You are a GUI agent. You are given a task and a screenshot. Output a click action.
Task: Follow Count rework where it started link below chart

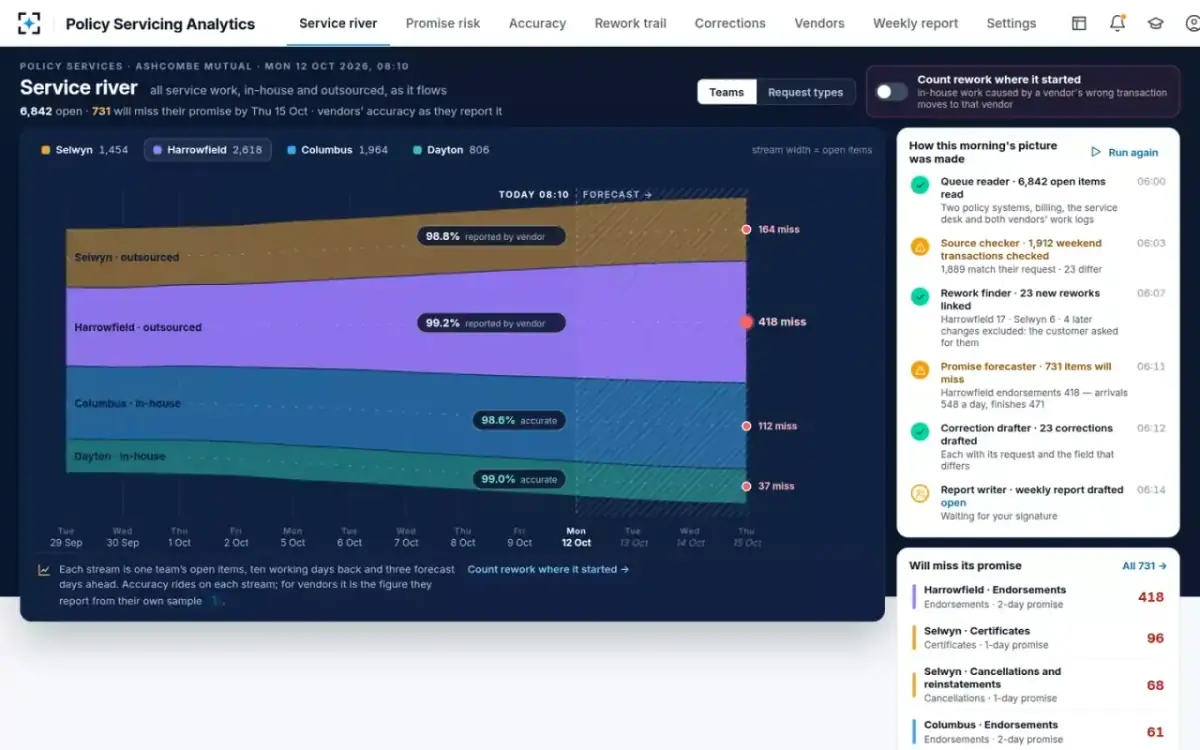(548, 569)
